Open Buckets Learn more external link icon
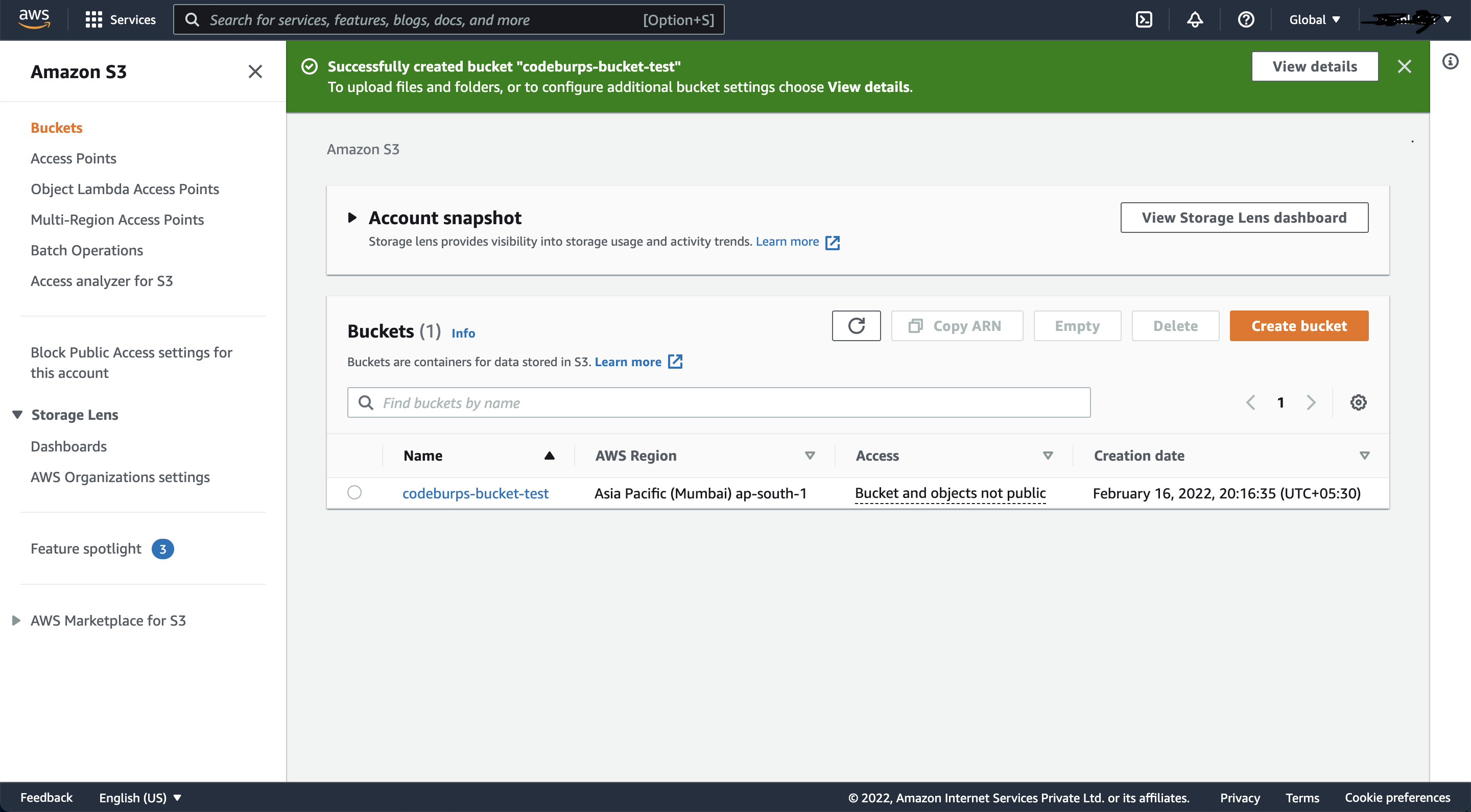This screenshot has width=1471, height=812. (x=676, y=362)
